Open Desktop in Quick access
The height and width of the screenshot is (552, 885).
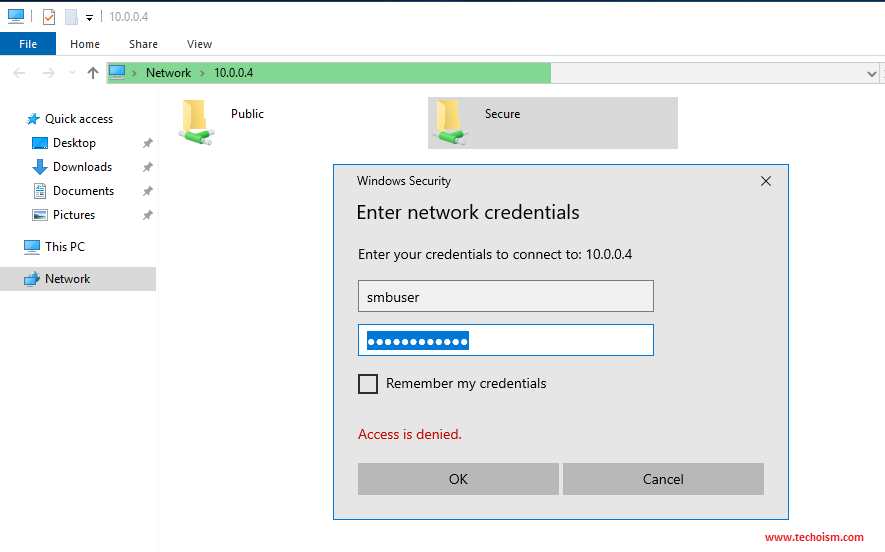[x=74, y=143]
